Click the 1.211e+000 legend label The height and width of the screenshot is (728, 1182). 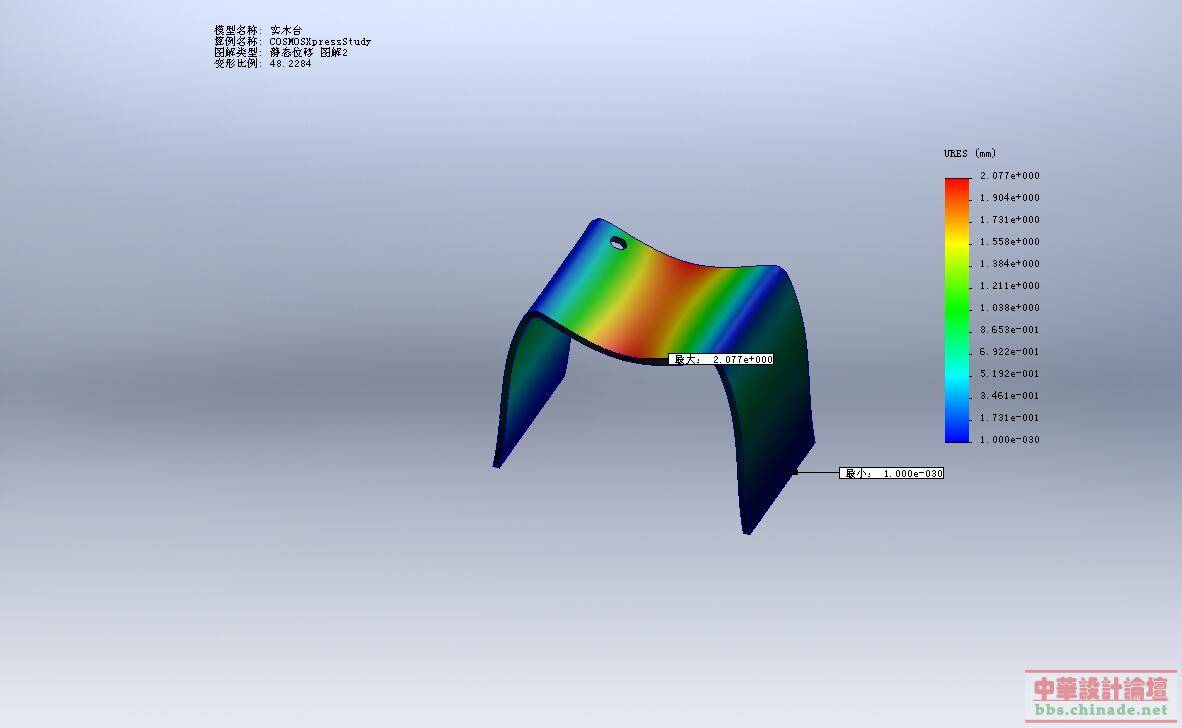[1009, 286]
